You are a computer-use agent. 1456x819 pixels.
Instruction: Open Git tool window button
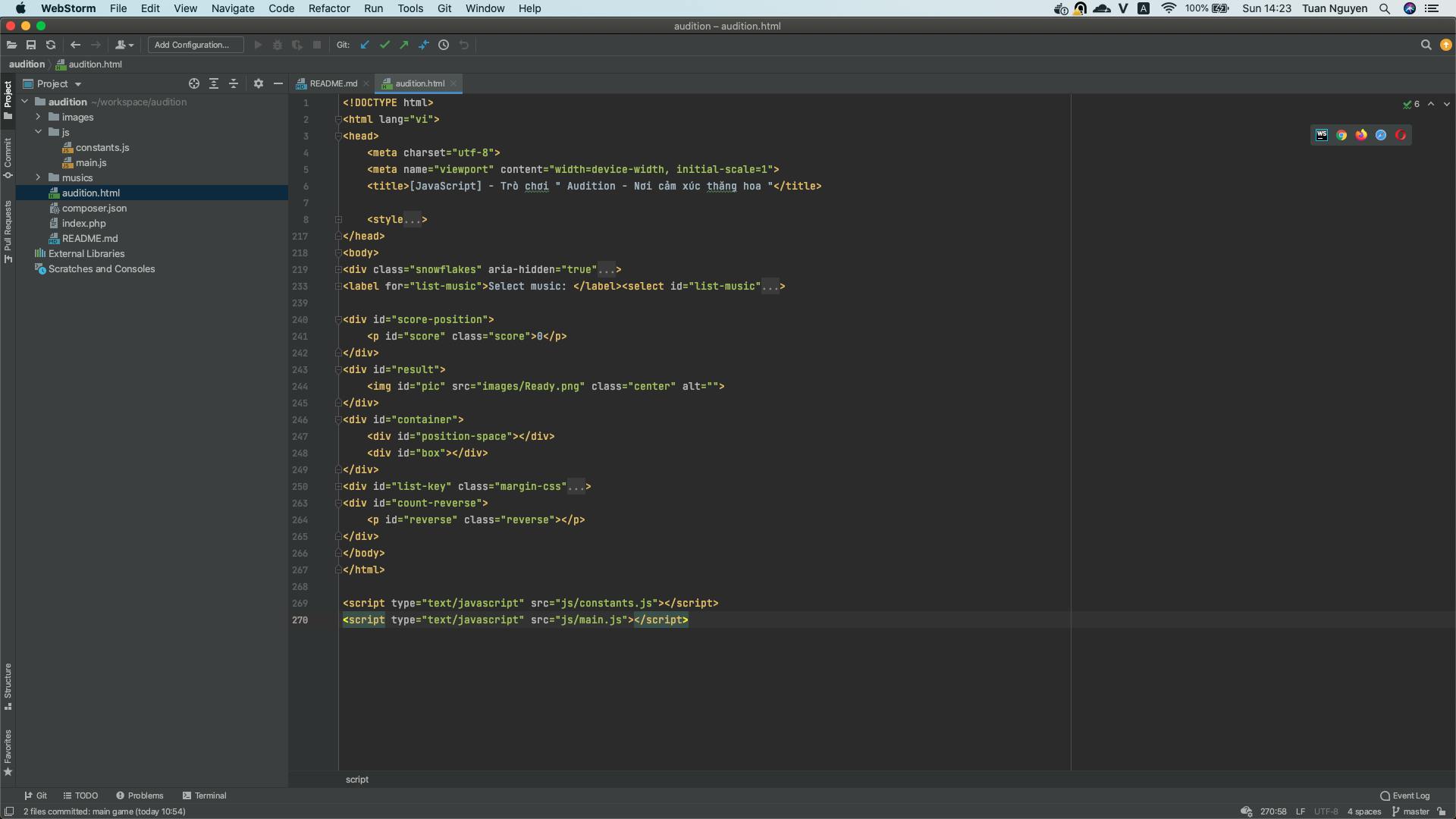pos(36,795)
